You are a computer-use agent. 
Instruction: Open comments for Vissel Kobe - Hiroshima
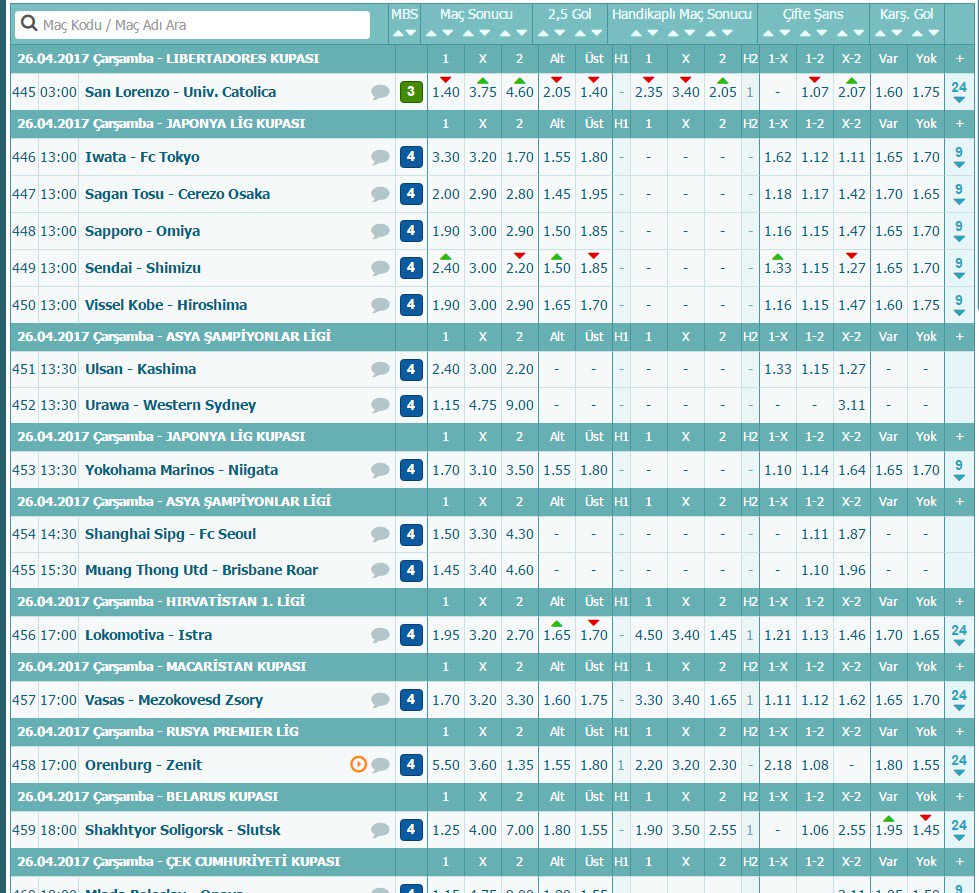[x=380, y=305]
